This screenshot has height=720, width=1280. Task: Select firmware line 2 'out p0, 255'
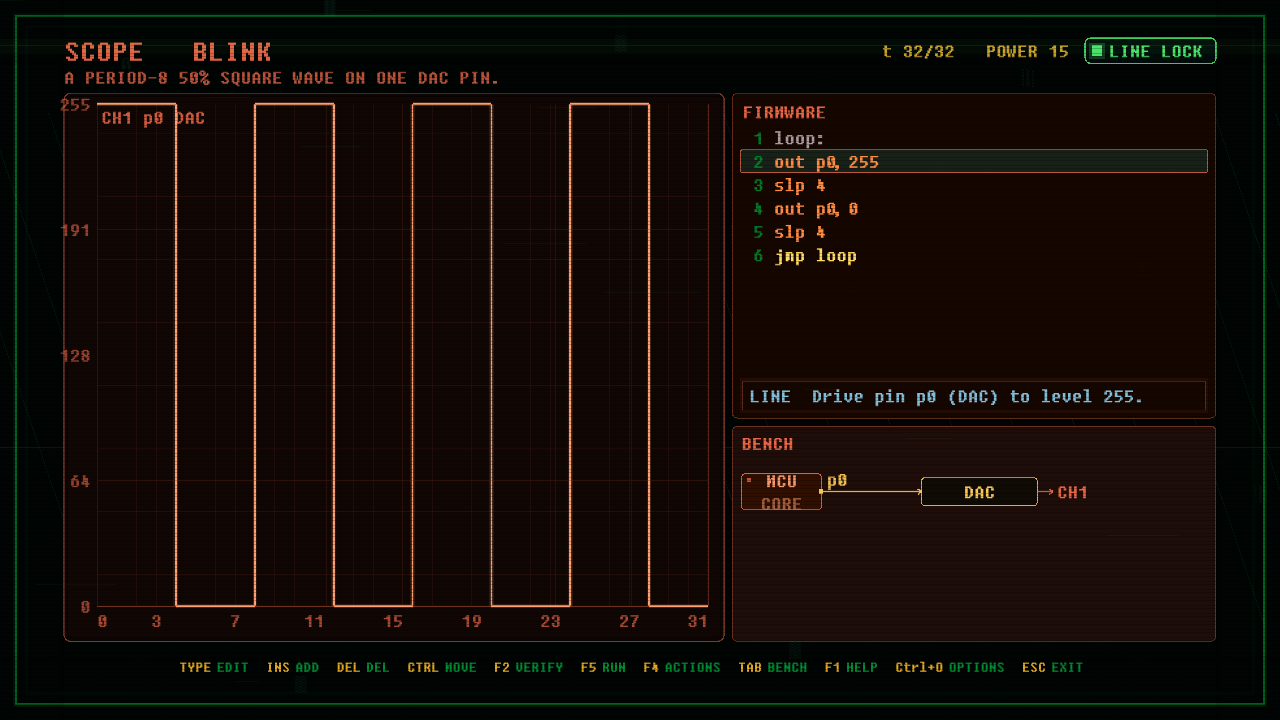point(974,162)
